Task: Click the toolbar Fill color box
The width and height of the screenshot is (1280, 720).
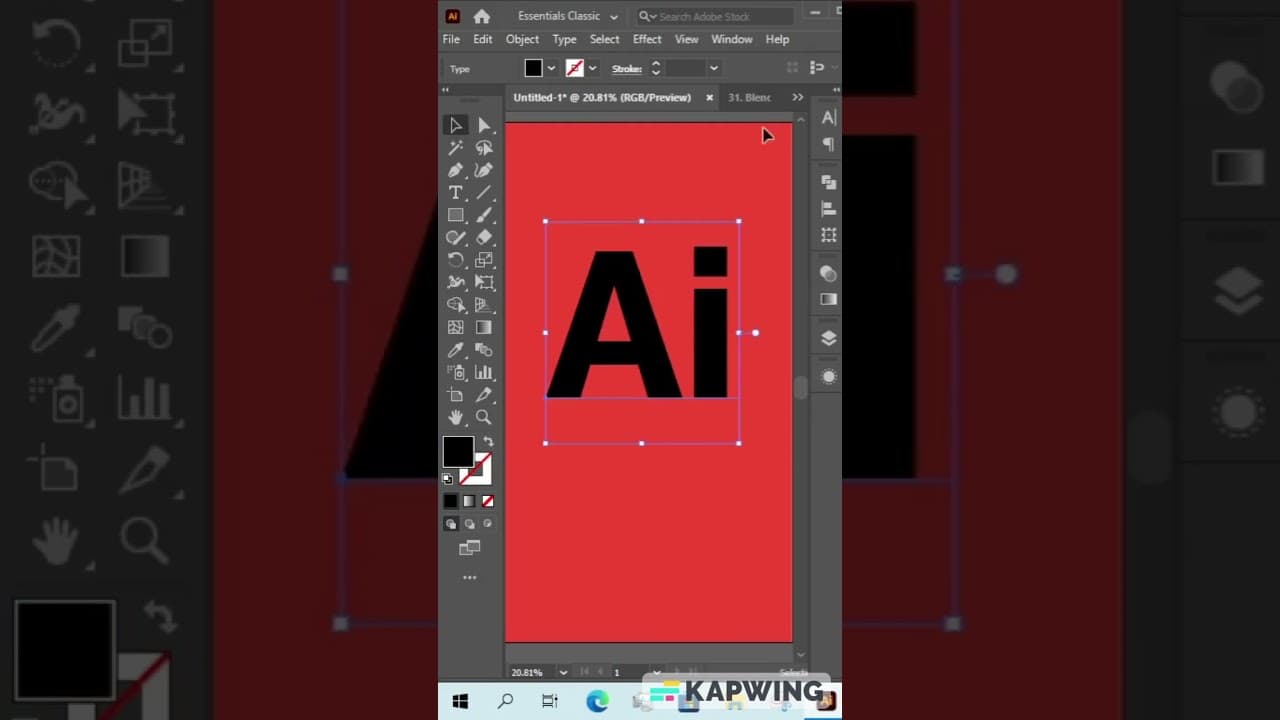Action: point(458,452)
